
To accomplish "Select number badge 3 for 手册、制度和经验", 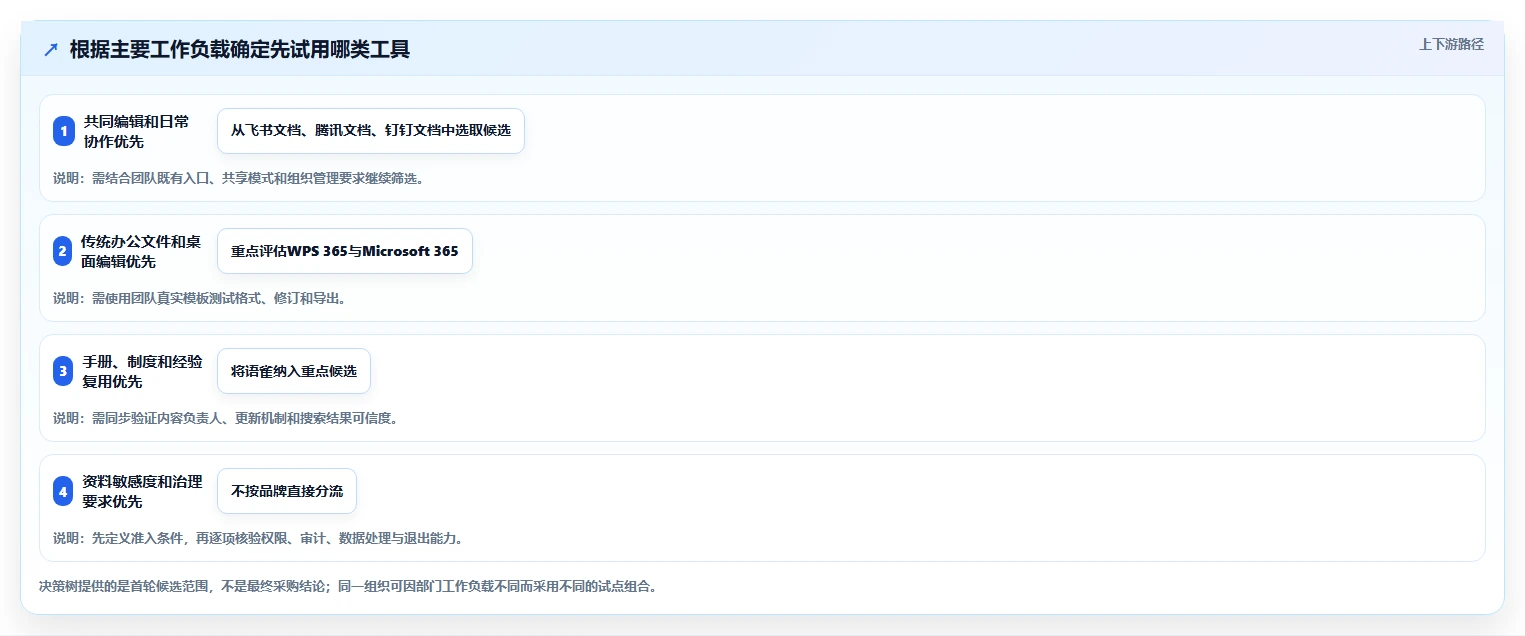I will tap(63, 371).
